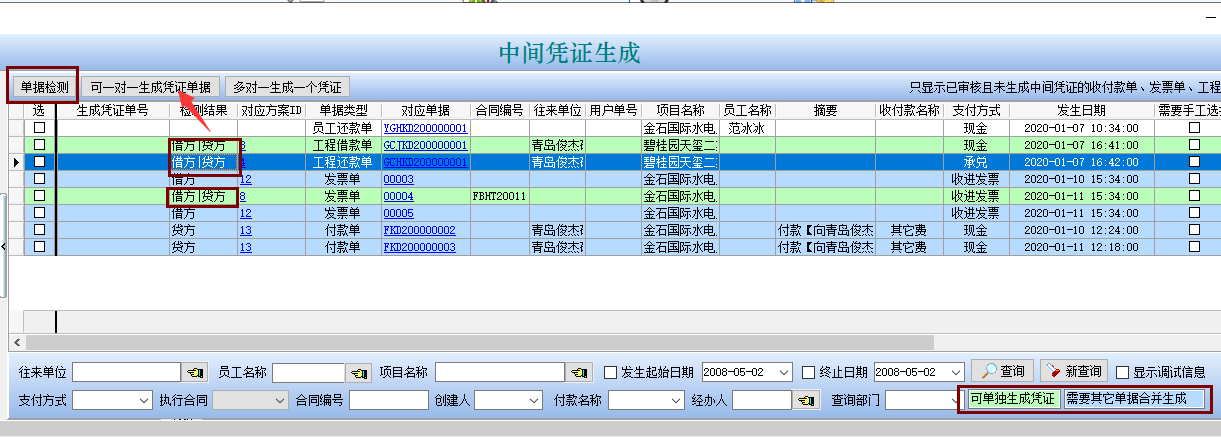Tick the select box for row GCJKD200000001
This screenshot has width=1221, height=437.
[40, 145]
